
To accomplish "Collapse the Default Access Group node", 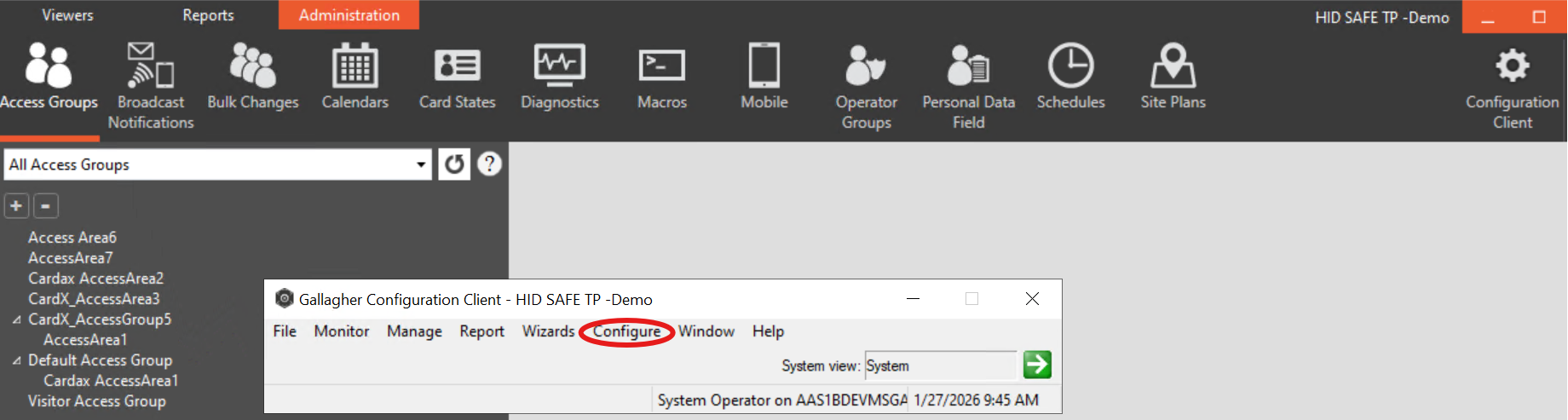I will tap(17, 360).
